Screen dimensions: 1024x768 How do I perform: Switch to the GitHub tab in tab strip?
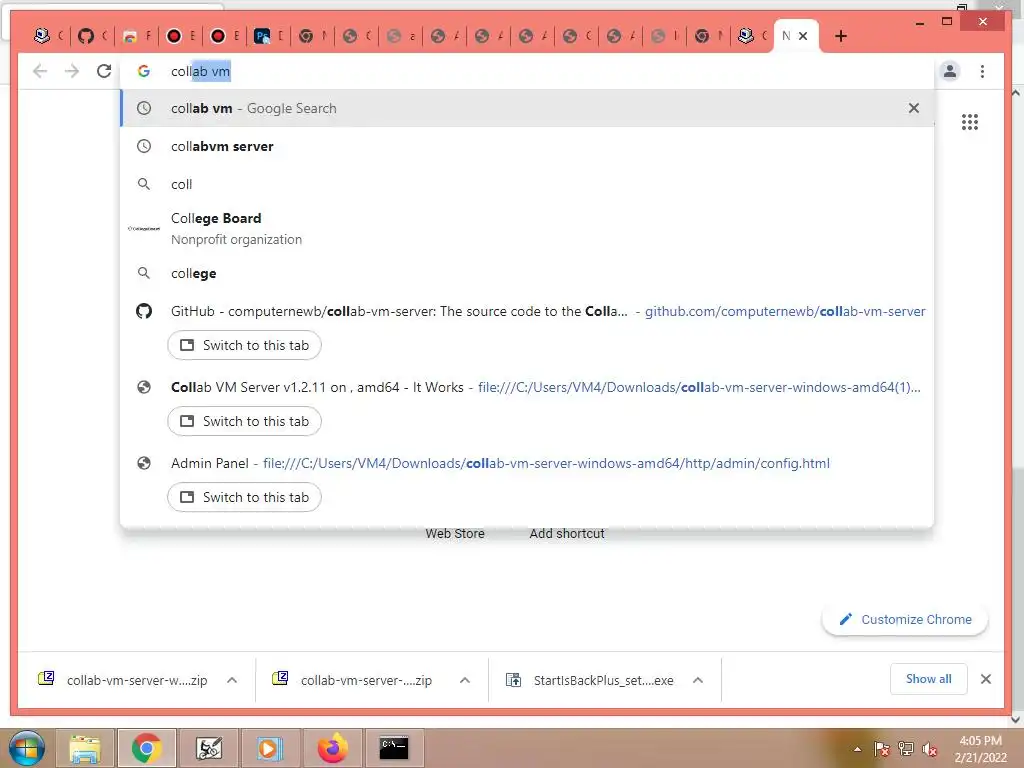pos(93,37)
